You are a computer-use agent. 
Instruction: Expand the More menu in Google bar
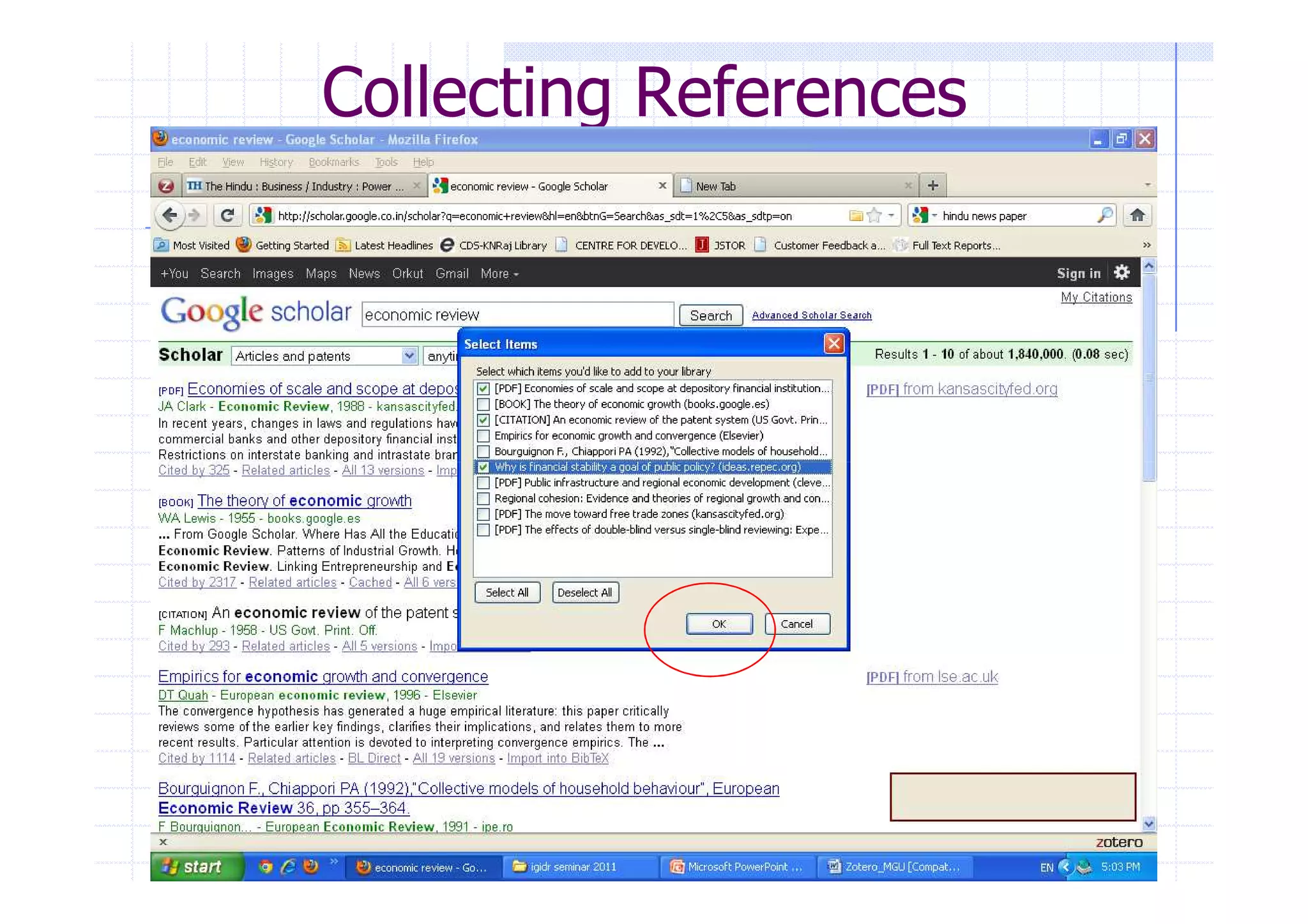[499, 273]
